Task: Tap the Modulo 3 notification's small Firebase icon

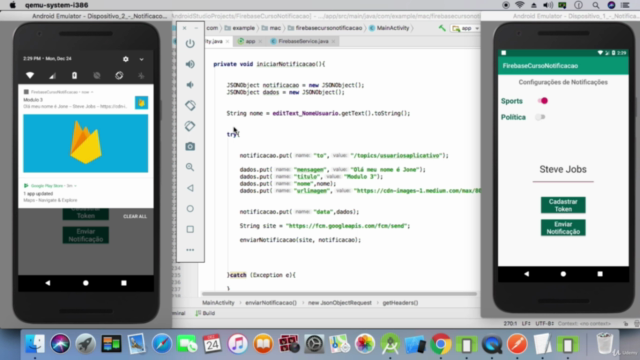Action: coord(142,103)
